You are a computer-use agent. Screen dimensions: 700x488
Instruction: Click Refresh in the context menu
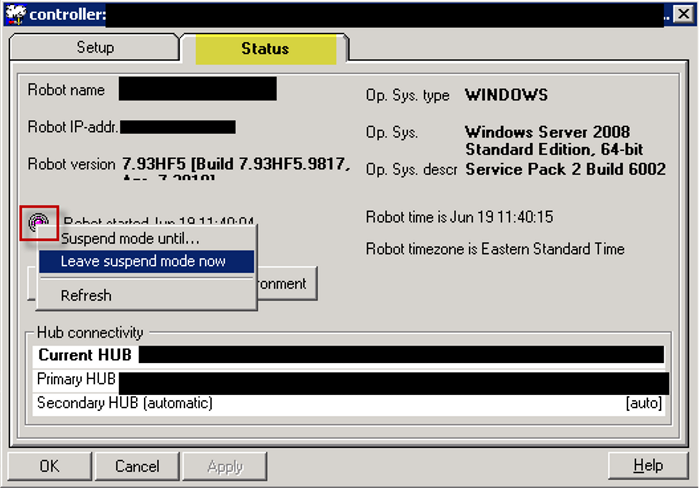[x=86, y=296]
